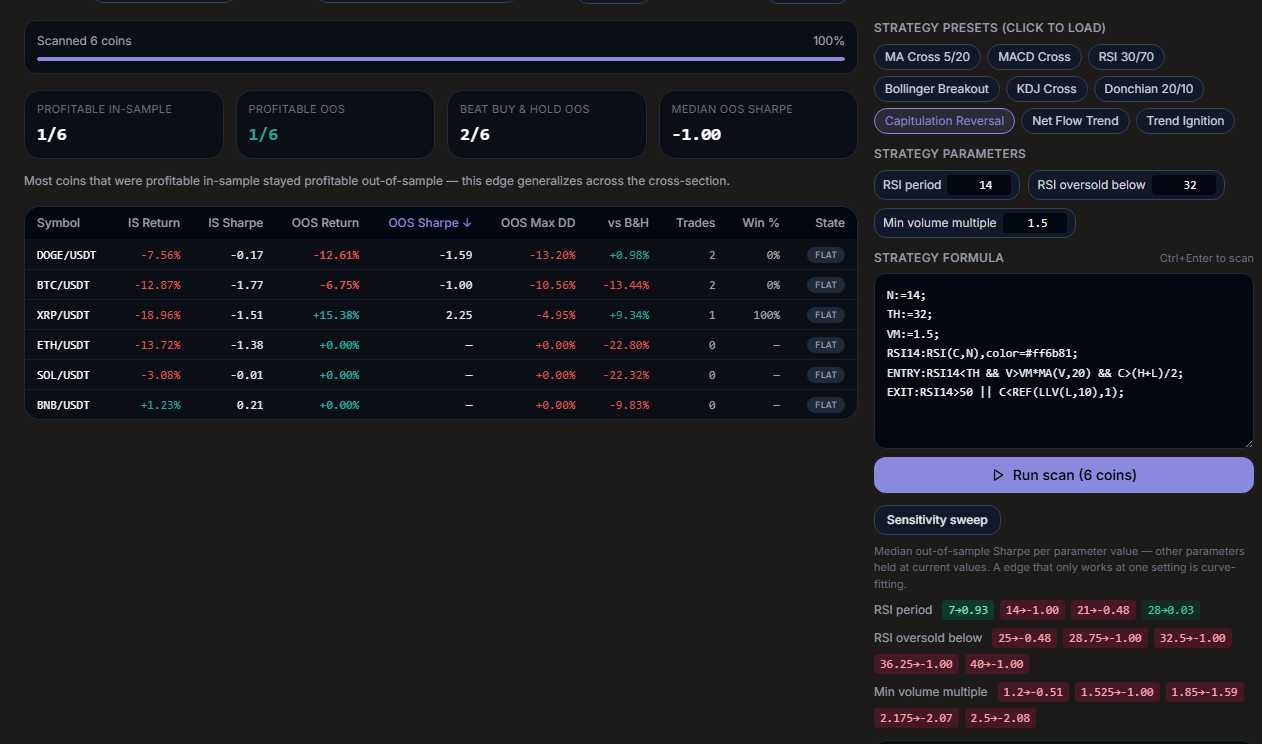Screen dimensions: 1262x744
Task: Edit the RSI period value field
Action: point(979,185)
